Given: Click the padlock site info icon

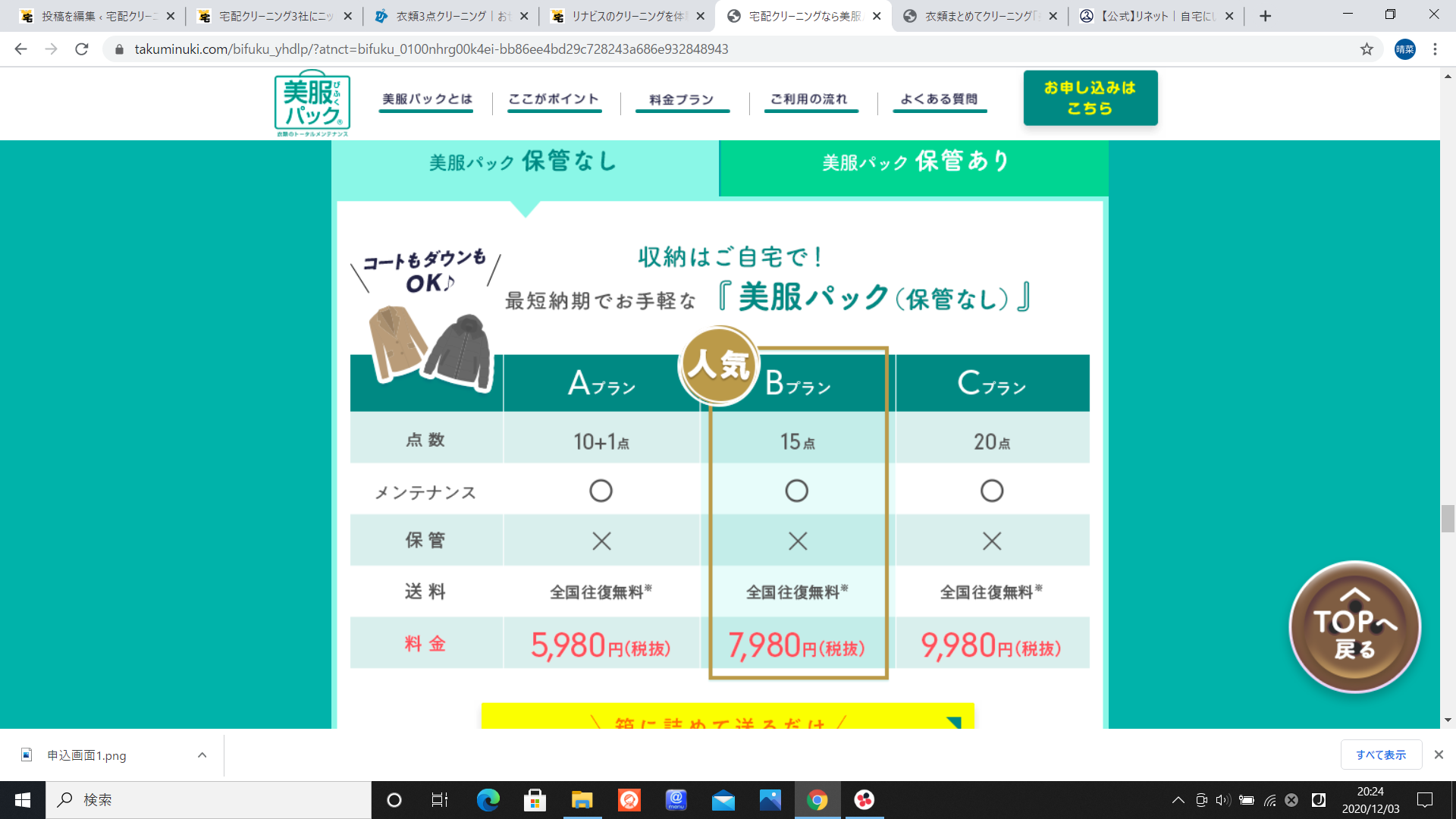Looking at the screenshot, I should tap(118, 49).
